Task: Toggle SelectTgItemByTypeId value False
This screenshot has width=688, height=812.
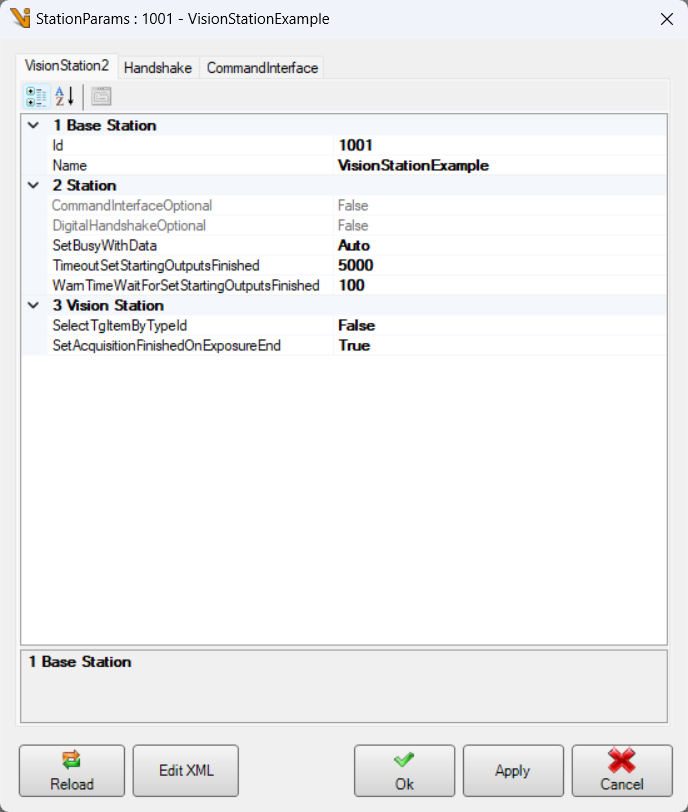Action: coord(500,326)
